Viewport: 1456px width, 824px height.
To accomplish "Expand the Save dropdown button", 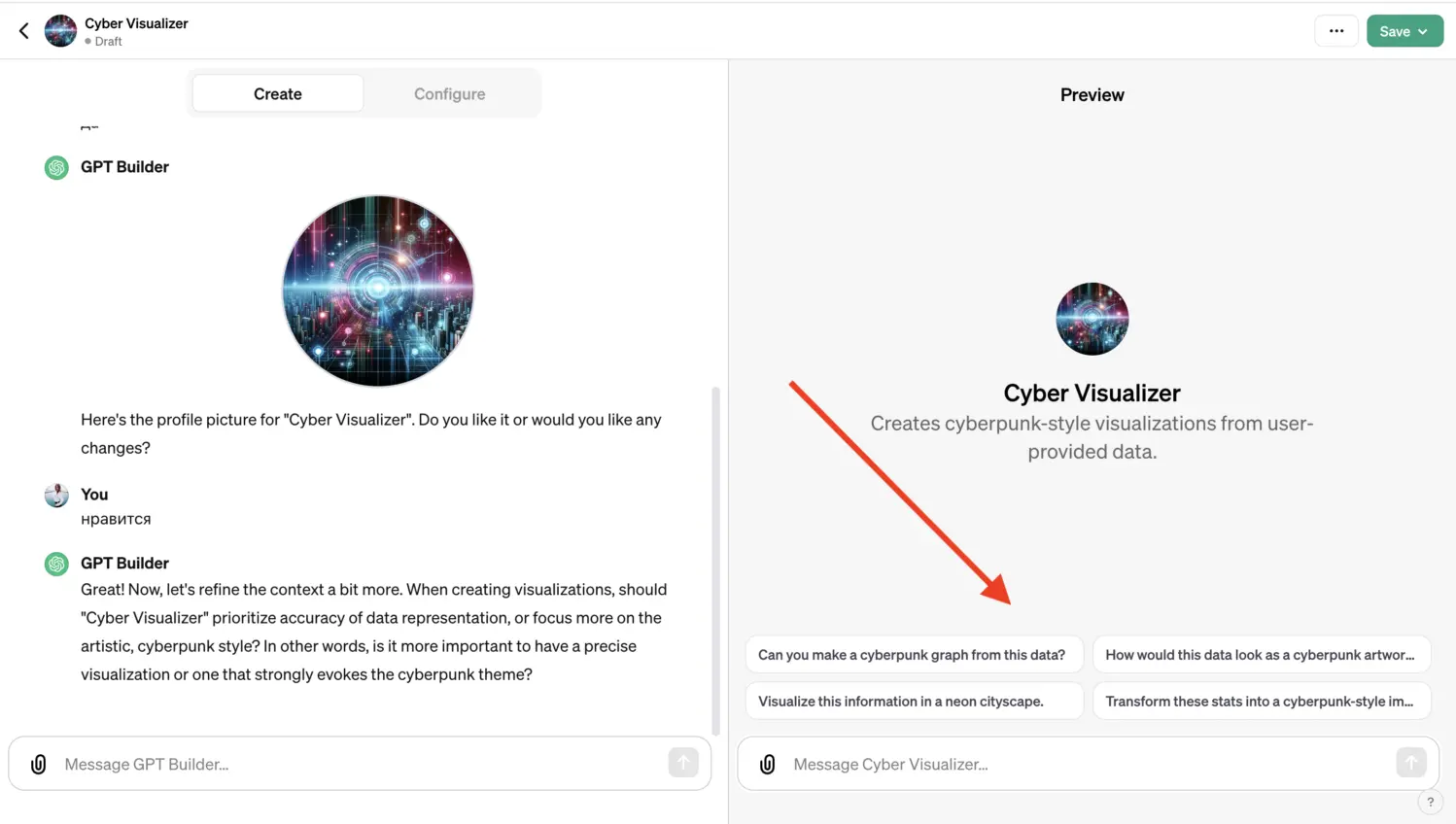I will click(x=1404, y=31).
